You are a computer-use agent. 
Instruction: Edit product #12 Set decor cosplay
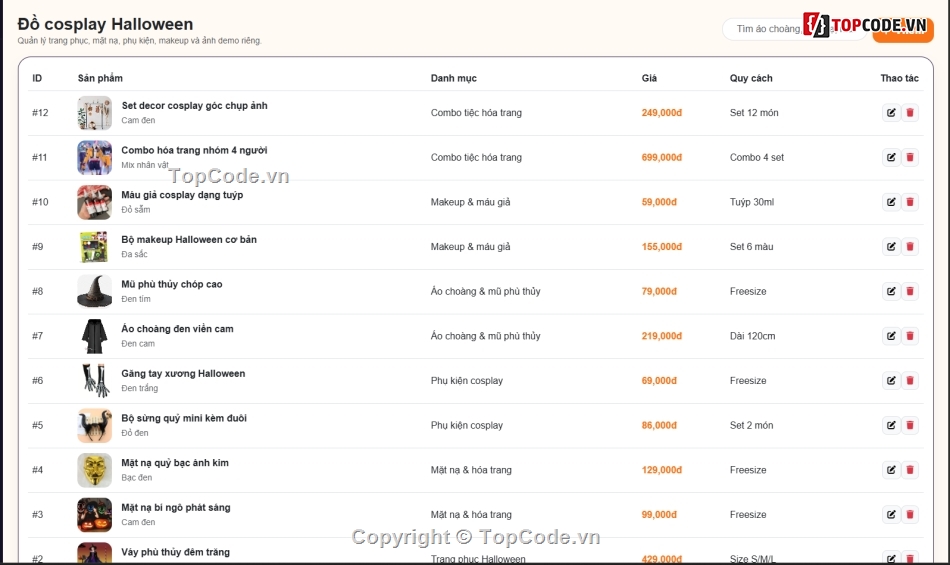[x=891, y=113]
